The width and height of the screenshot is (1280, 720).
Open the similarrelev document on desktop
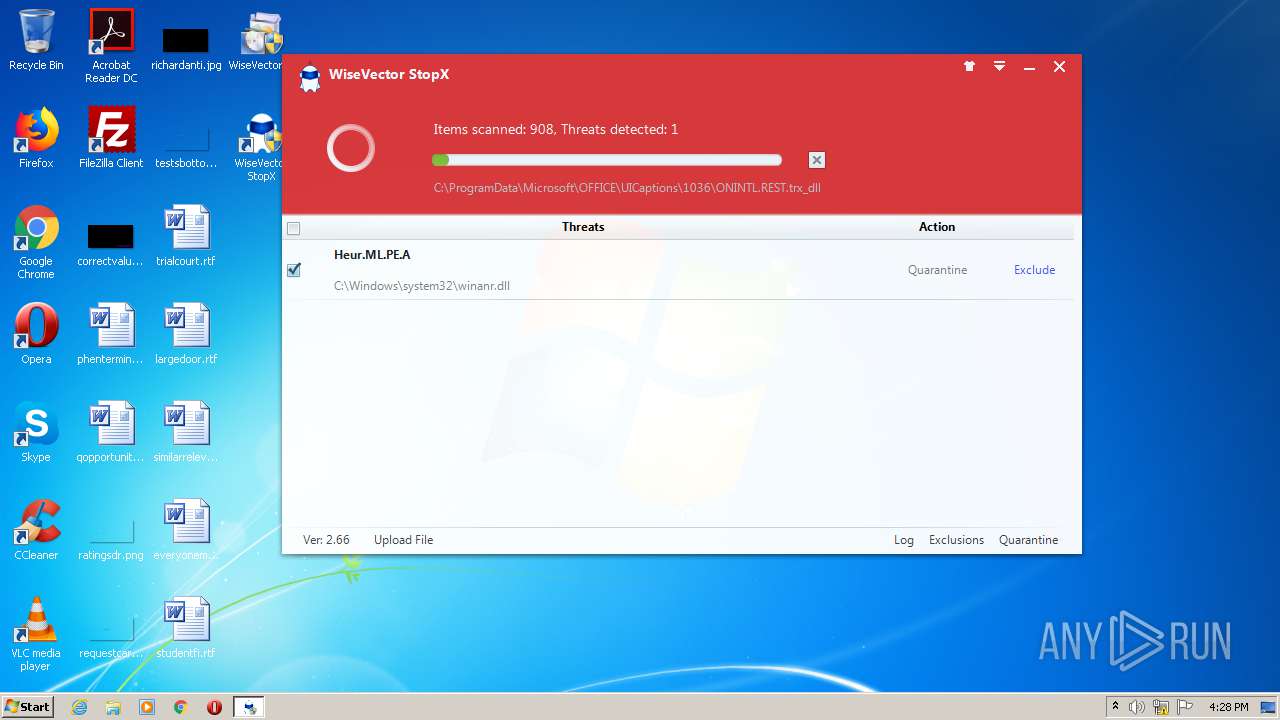point(186,432)
